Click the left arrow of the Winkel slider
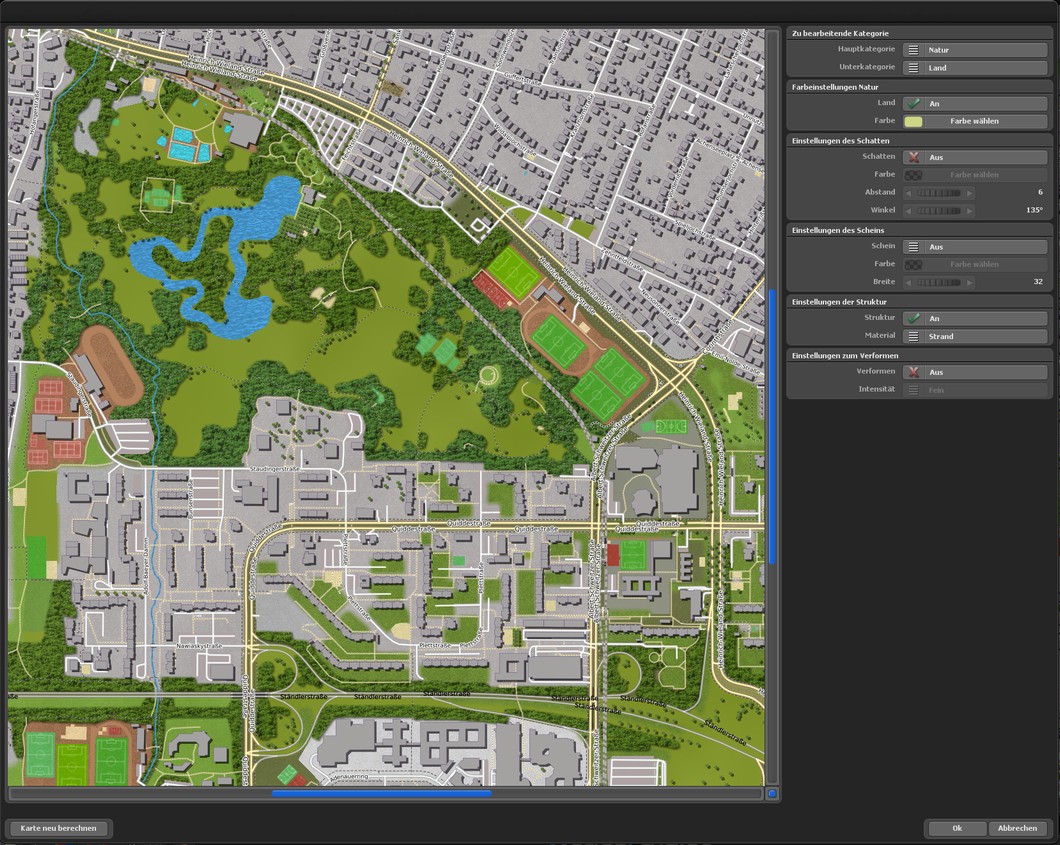The width and height of the screenshot is (1060, 845). pos(909,209)
